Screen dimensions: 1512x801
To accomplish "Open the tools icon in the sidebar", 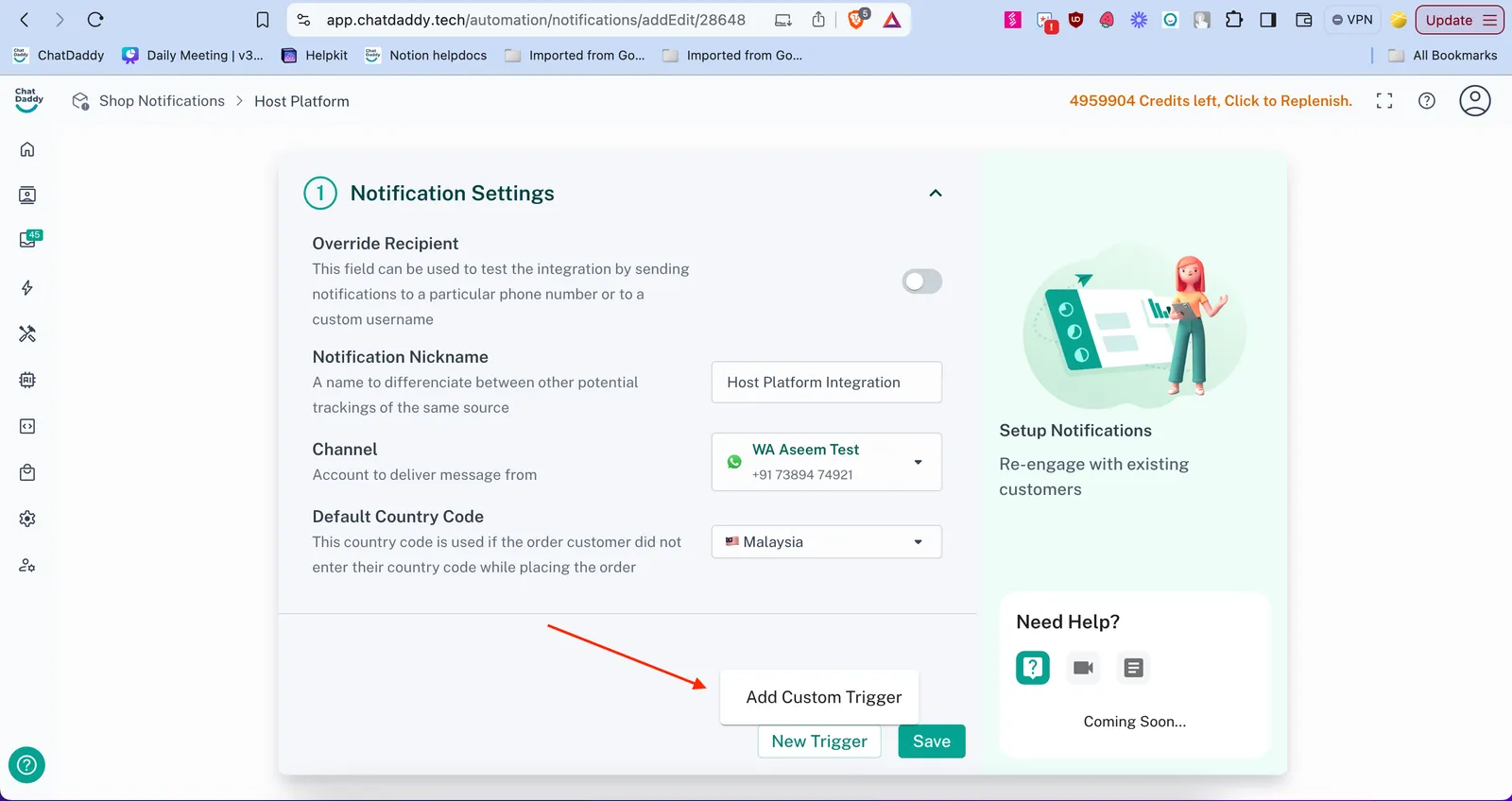I will (x=27, y=333).
